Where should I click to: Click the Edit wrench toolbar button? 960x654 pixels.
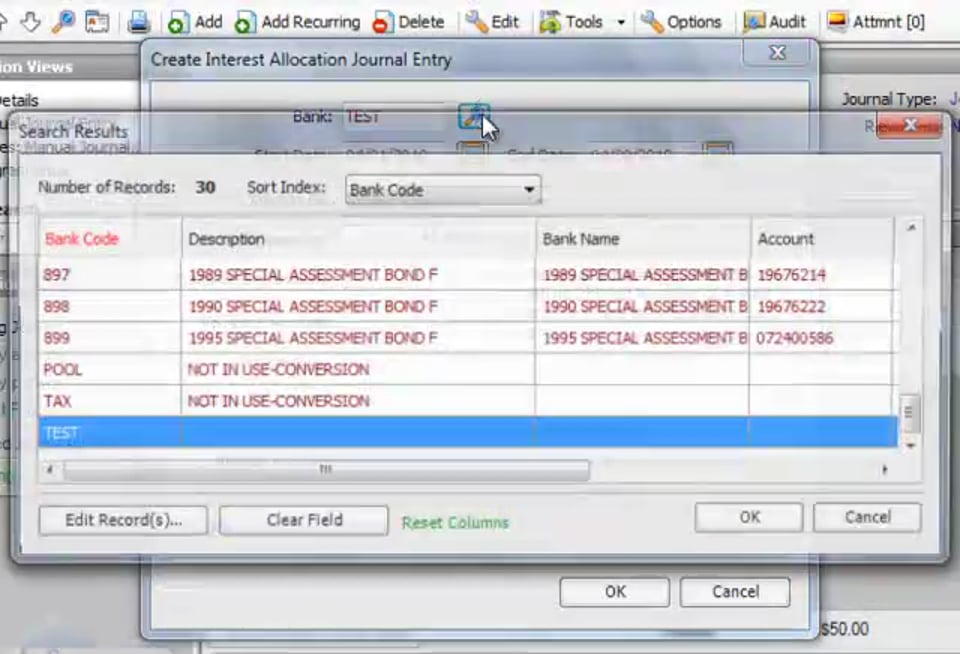492,22
